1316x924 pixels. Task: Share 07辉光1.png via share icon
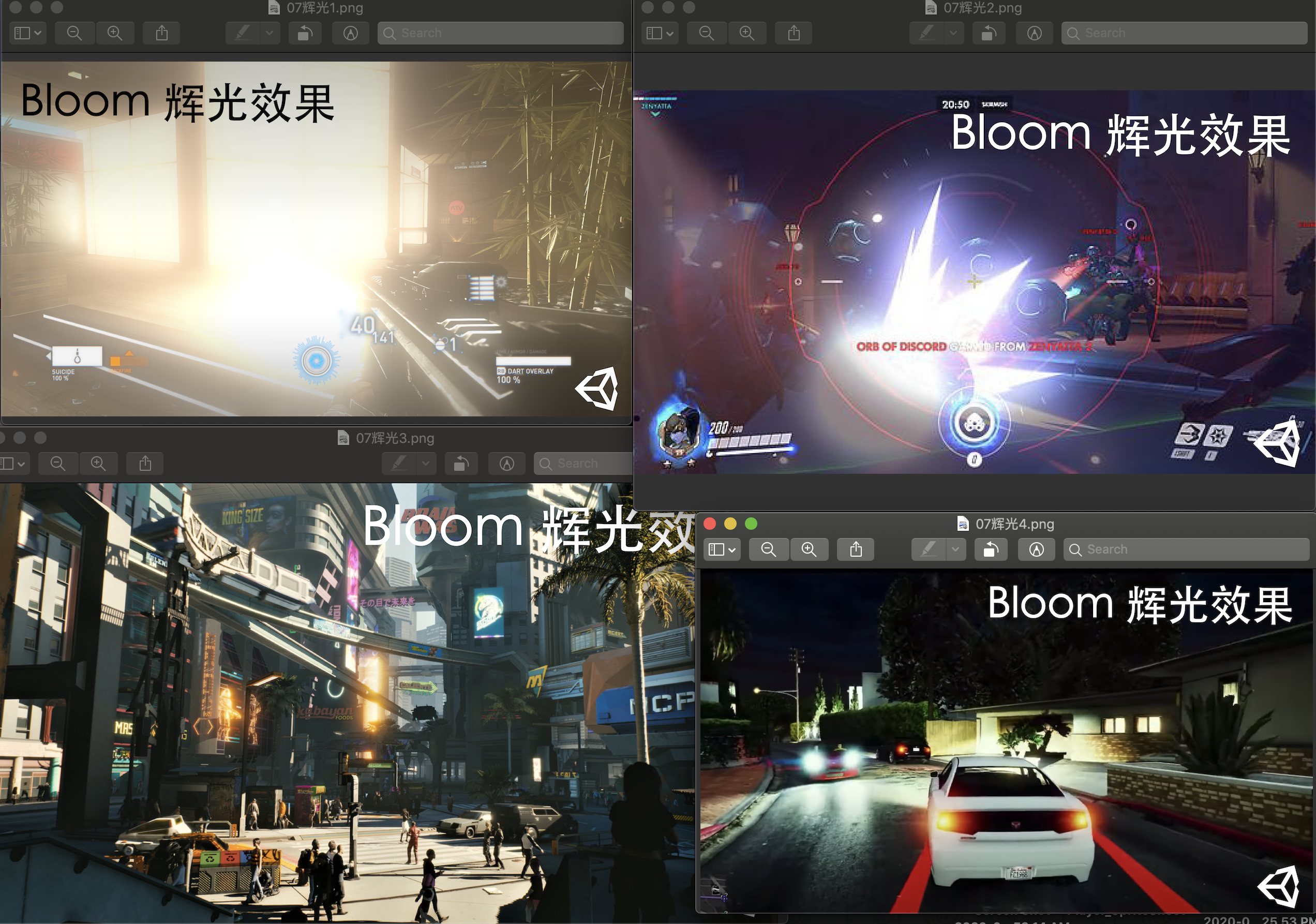pos(161,33)
